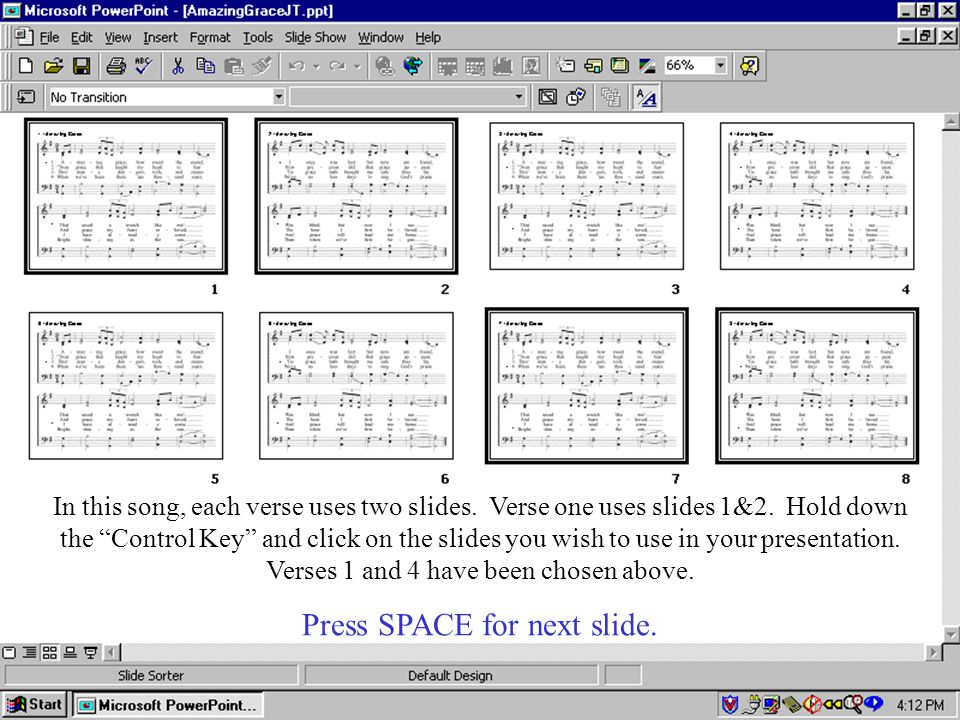Select slide 1 thumbnail
Viewport: 960px width, 720px height.
point(126,196)
